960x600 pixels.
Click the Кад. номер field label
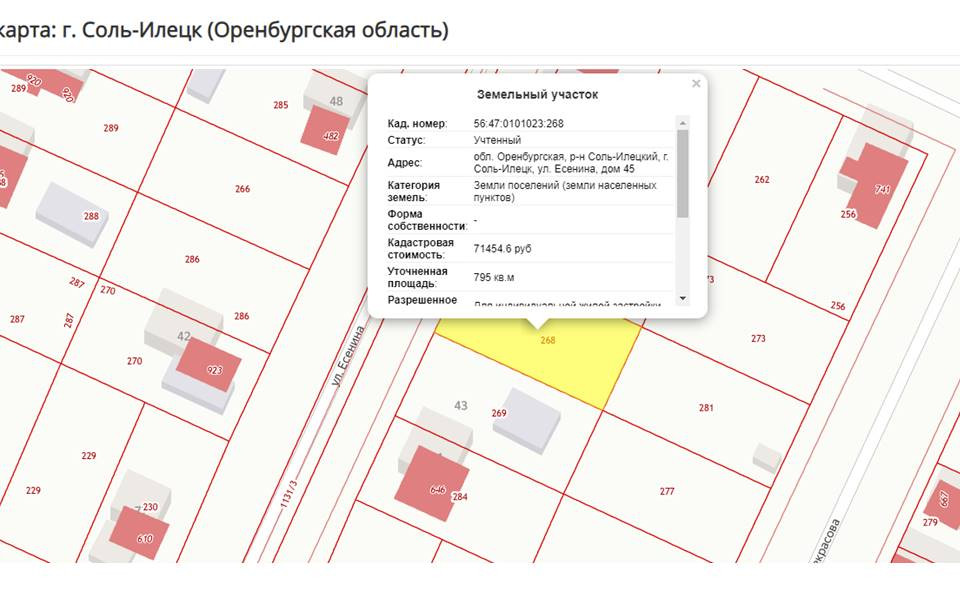tap(417, 123)
